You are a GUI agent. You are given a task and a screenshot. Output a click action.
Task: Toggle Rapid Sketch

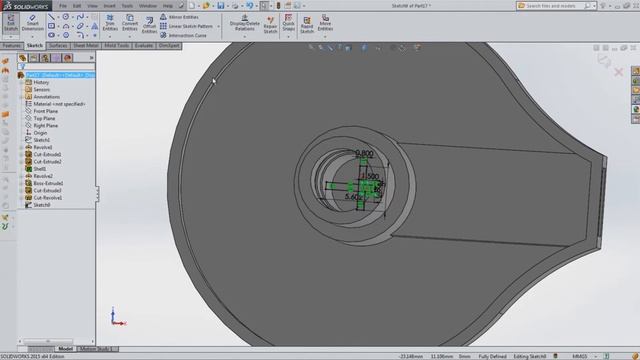click(307, 24)
